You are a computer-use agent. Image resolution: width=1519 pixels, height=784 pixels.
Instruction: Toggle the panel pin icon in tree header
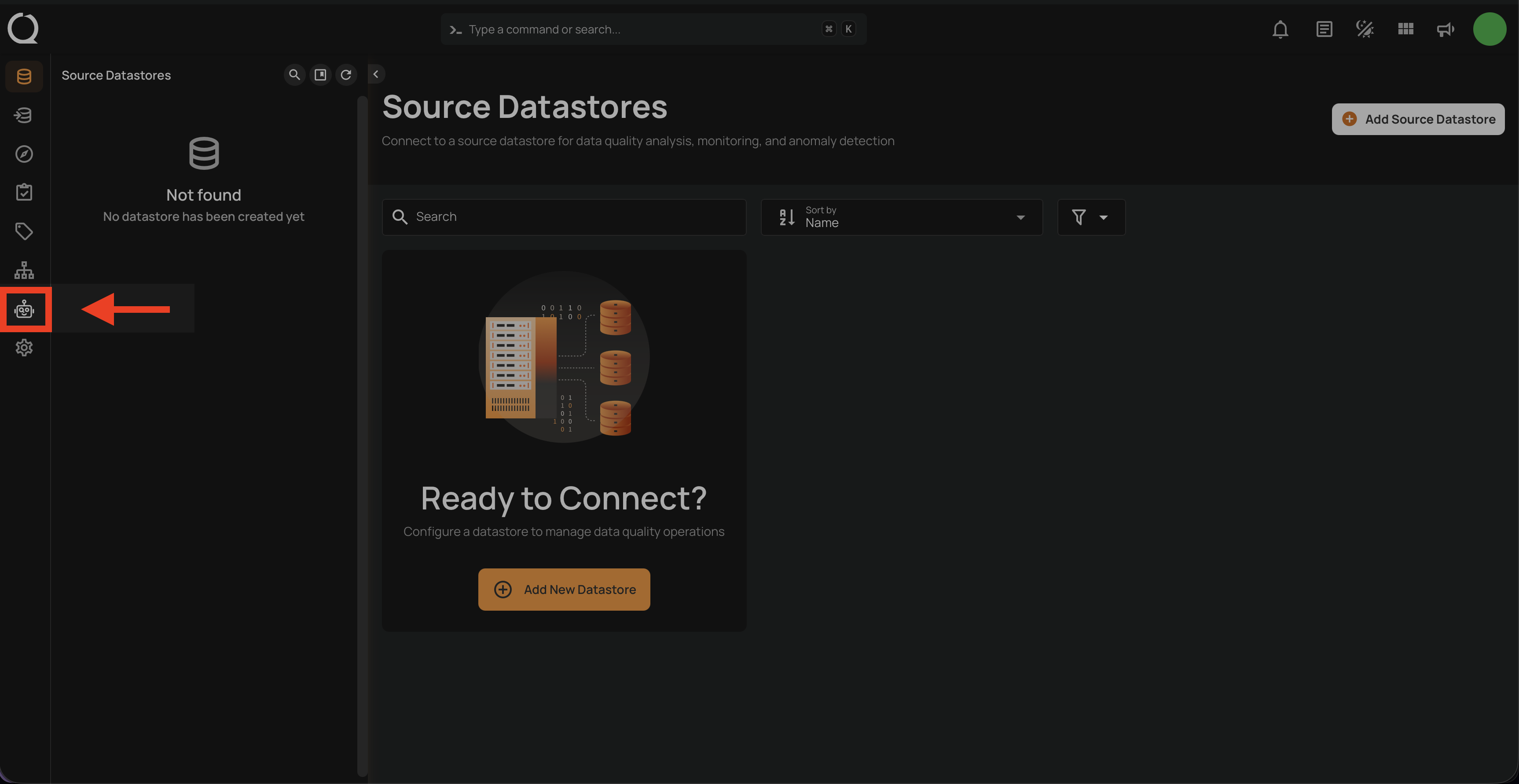pyautogui.click(x=320, y=75)
